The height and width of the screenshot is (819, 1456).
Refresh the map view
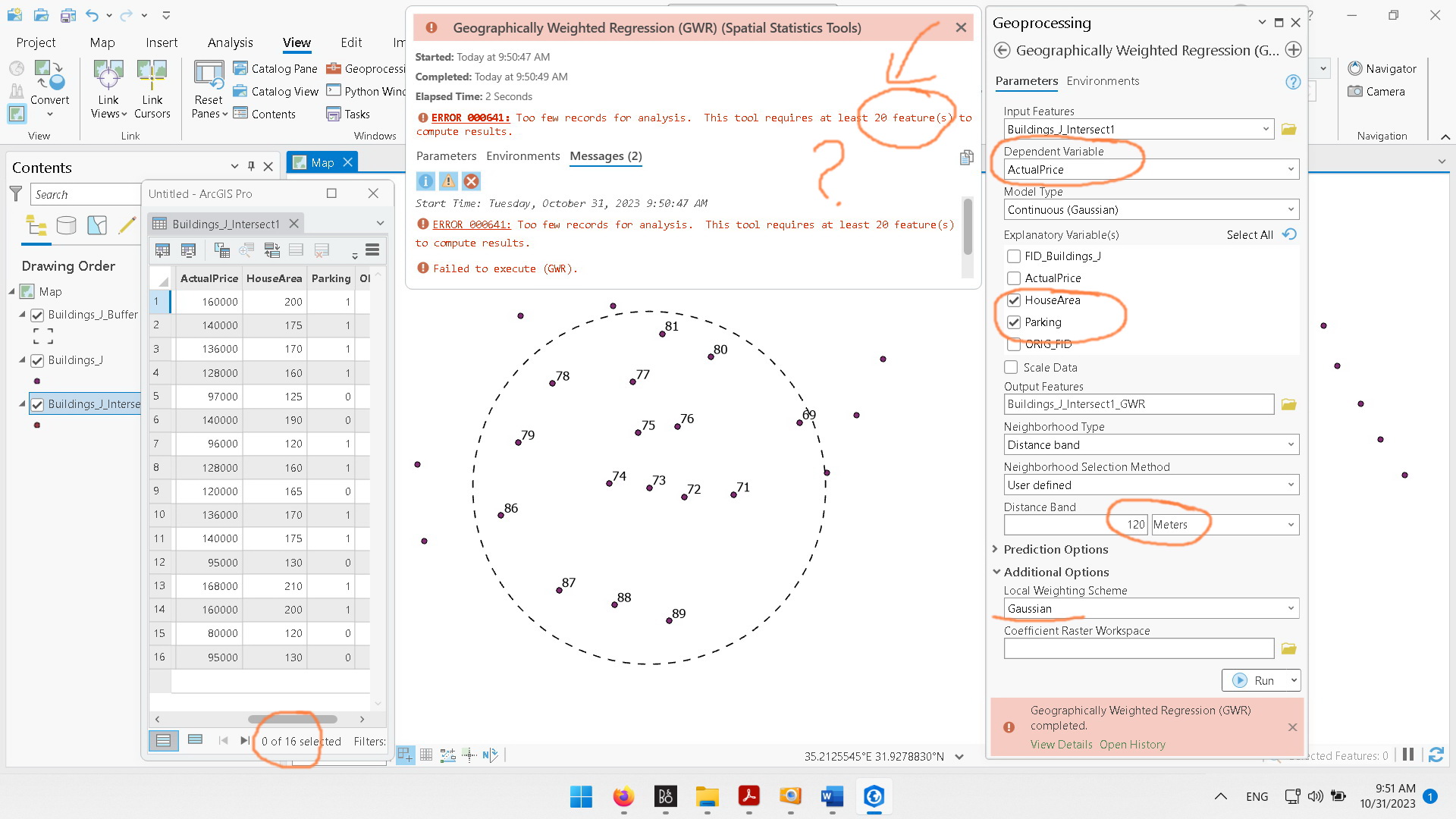pyautogui.click(x=1436, y=755)
